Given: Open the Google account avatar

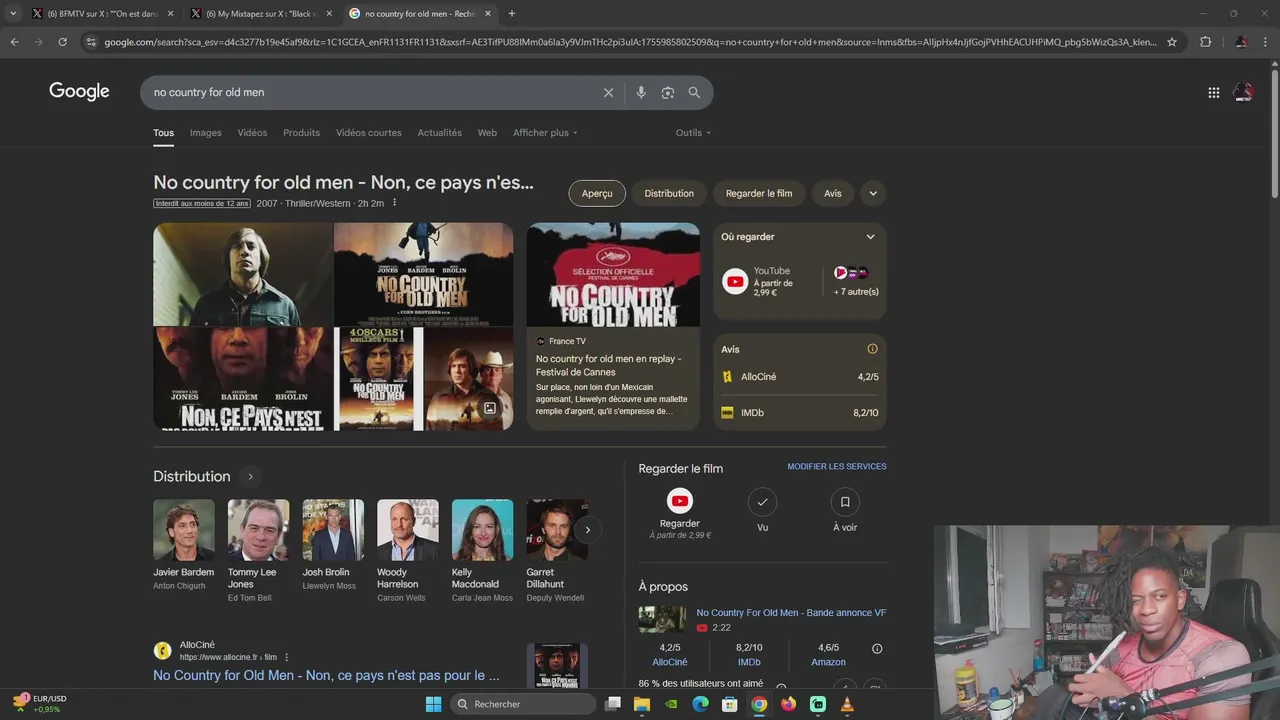Looking at the screenshot, I should [x=1243, y=92].
